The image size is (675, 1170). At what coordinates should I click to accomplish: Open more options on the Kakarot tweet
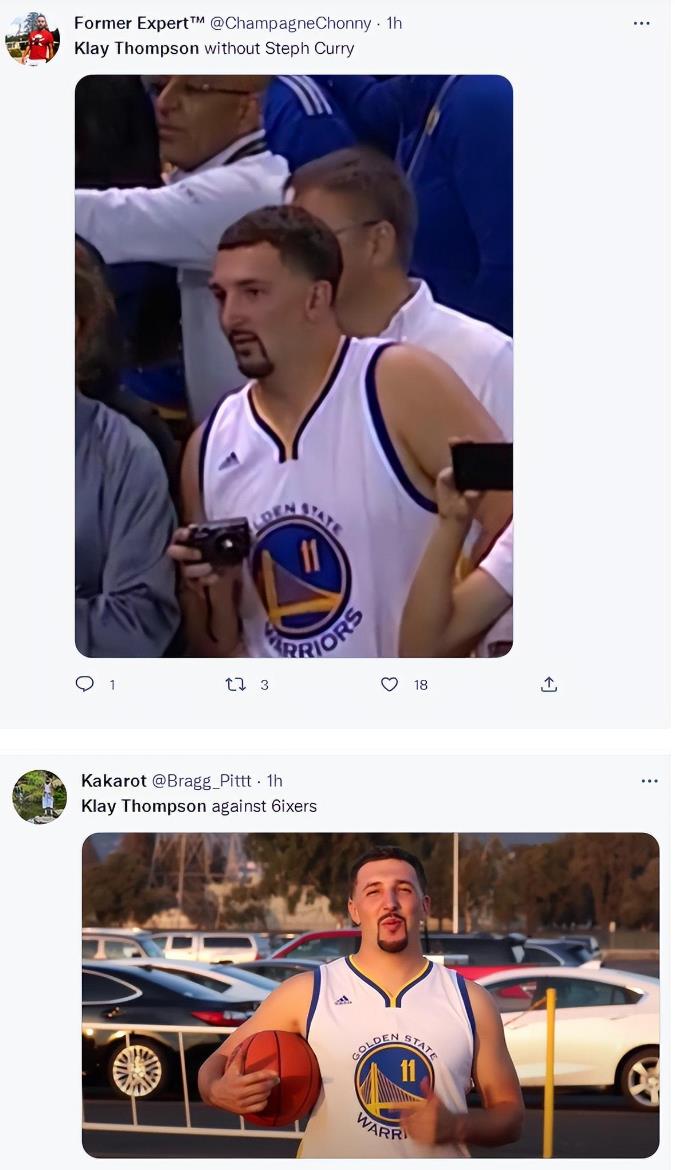tap(649, 781)
